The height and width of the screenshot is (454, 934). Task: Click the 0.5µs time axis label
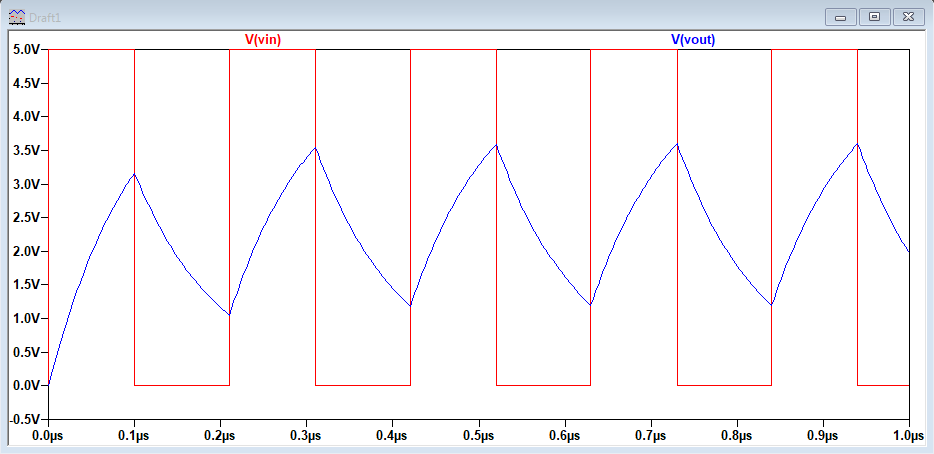479,436
